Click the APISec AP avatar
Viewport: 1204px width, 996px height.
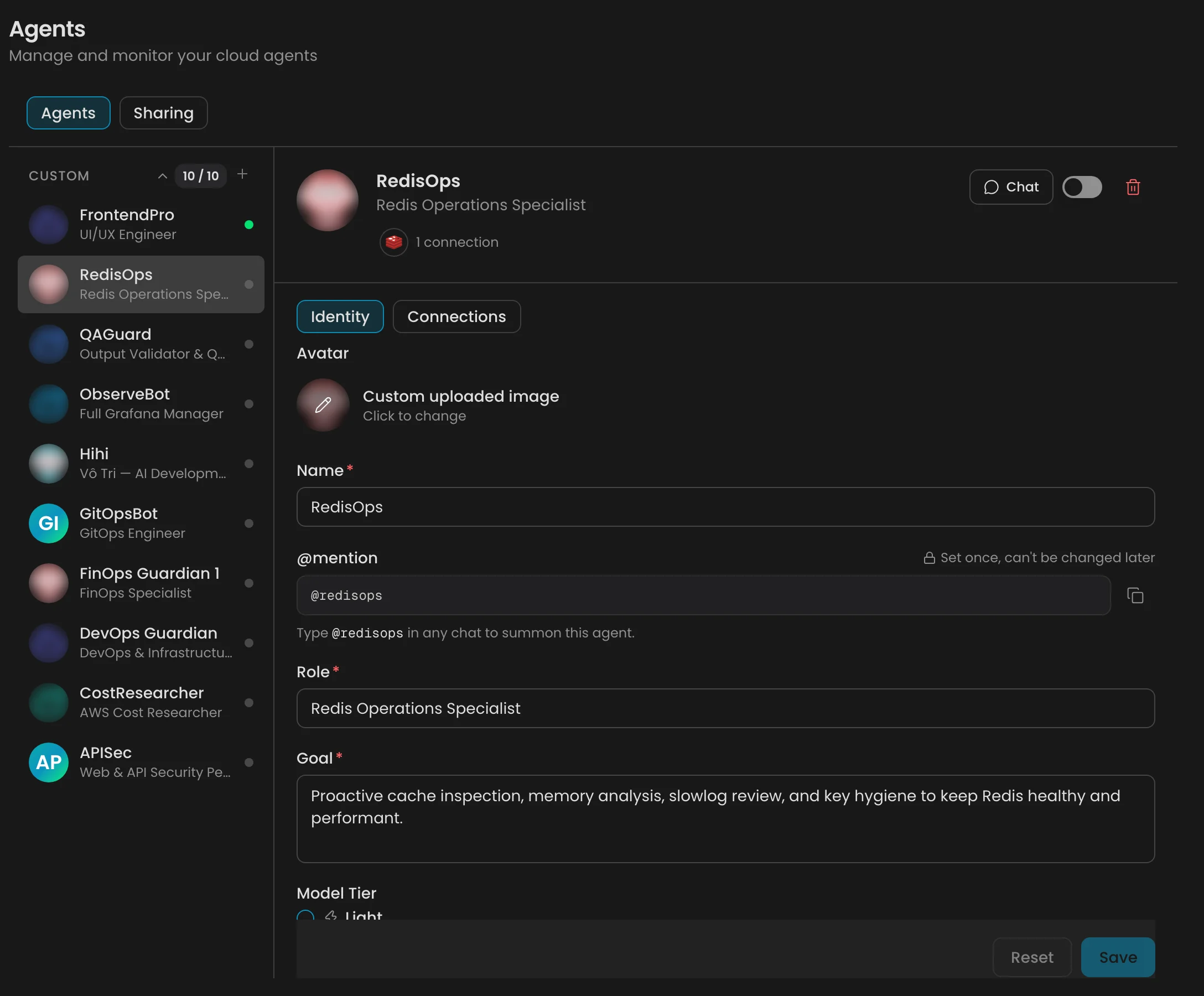pyautogui.click(x=49, y=762)
